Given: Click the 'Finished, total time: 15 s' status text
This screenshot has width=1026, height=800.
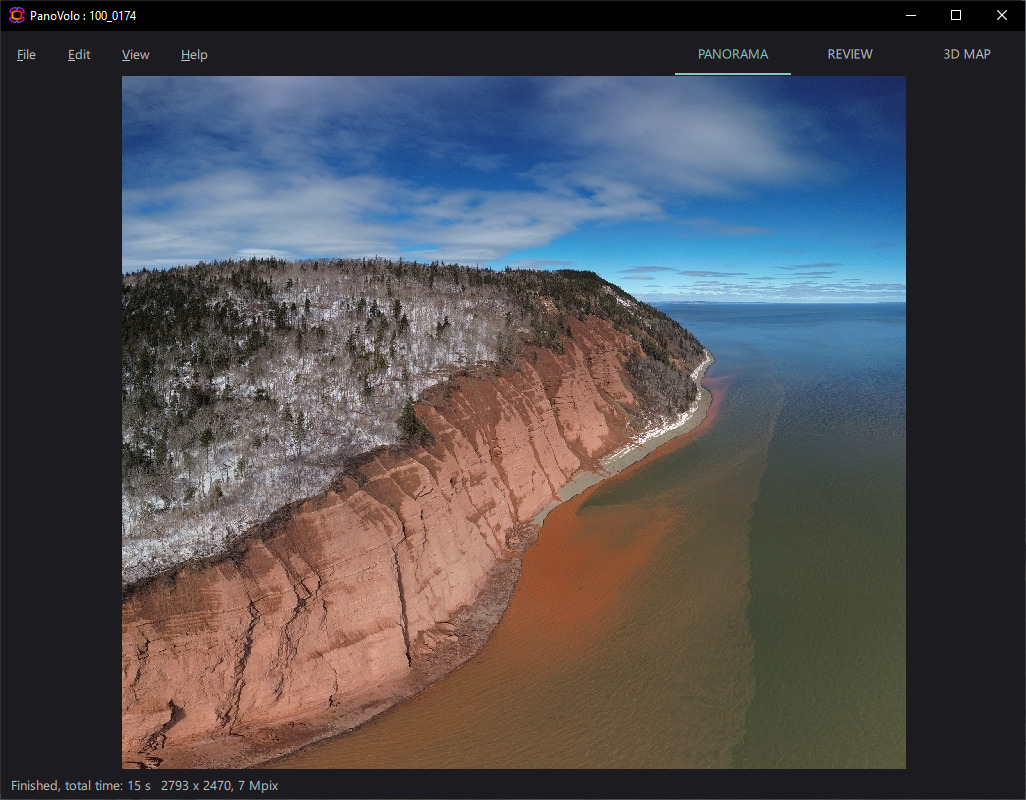Looking at the screenshot, I should [80, 786].
